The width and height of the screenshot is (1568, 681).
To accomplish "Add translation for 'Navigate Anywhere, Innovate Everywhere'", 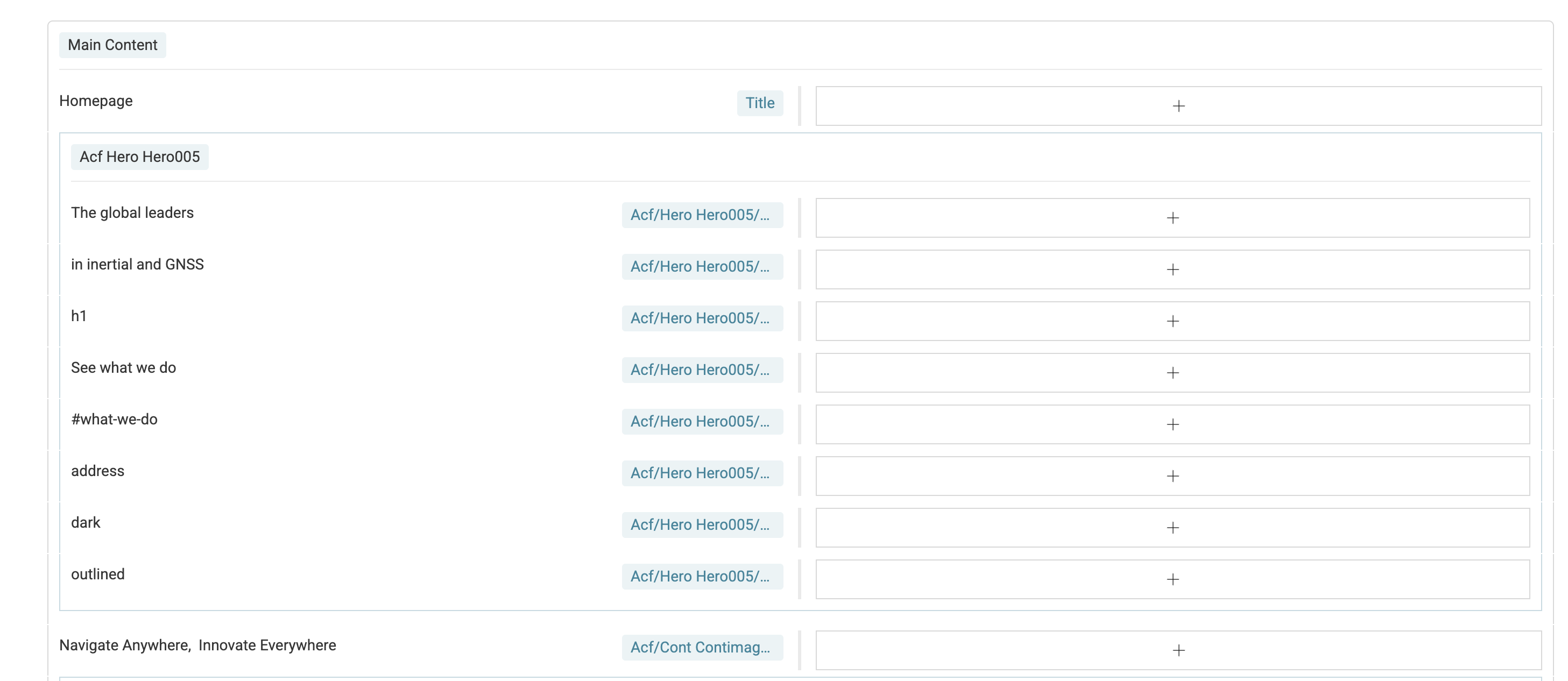I will [x=1178, y=650].
